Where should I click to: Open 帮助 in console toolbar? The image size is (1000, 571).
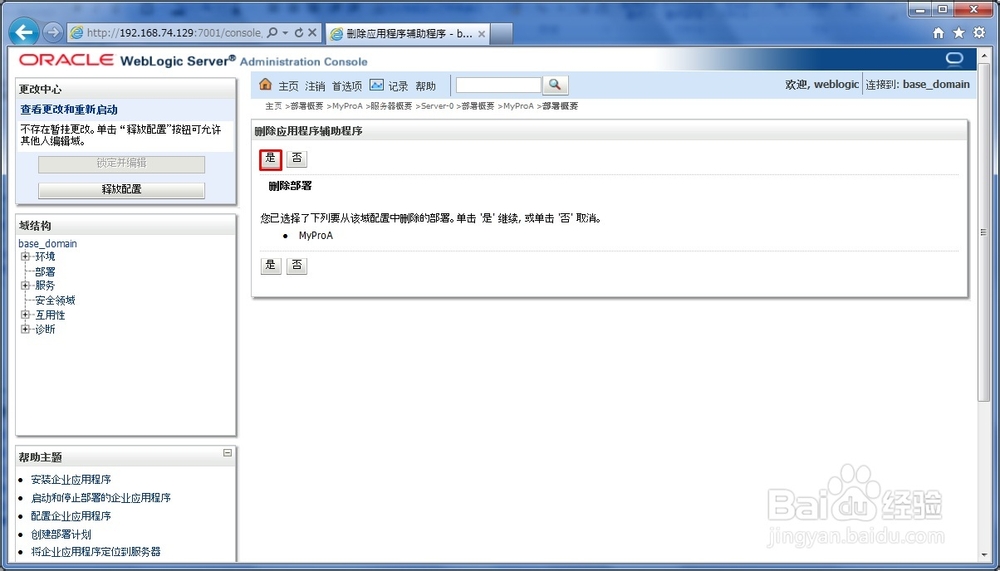tap(425, 86)
